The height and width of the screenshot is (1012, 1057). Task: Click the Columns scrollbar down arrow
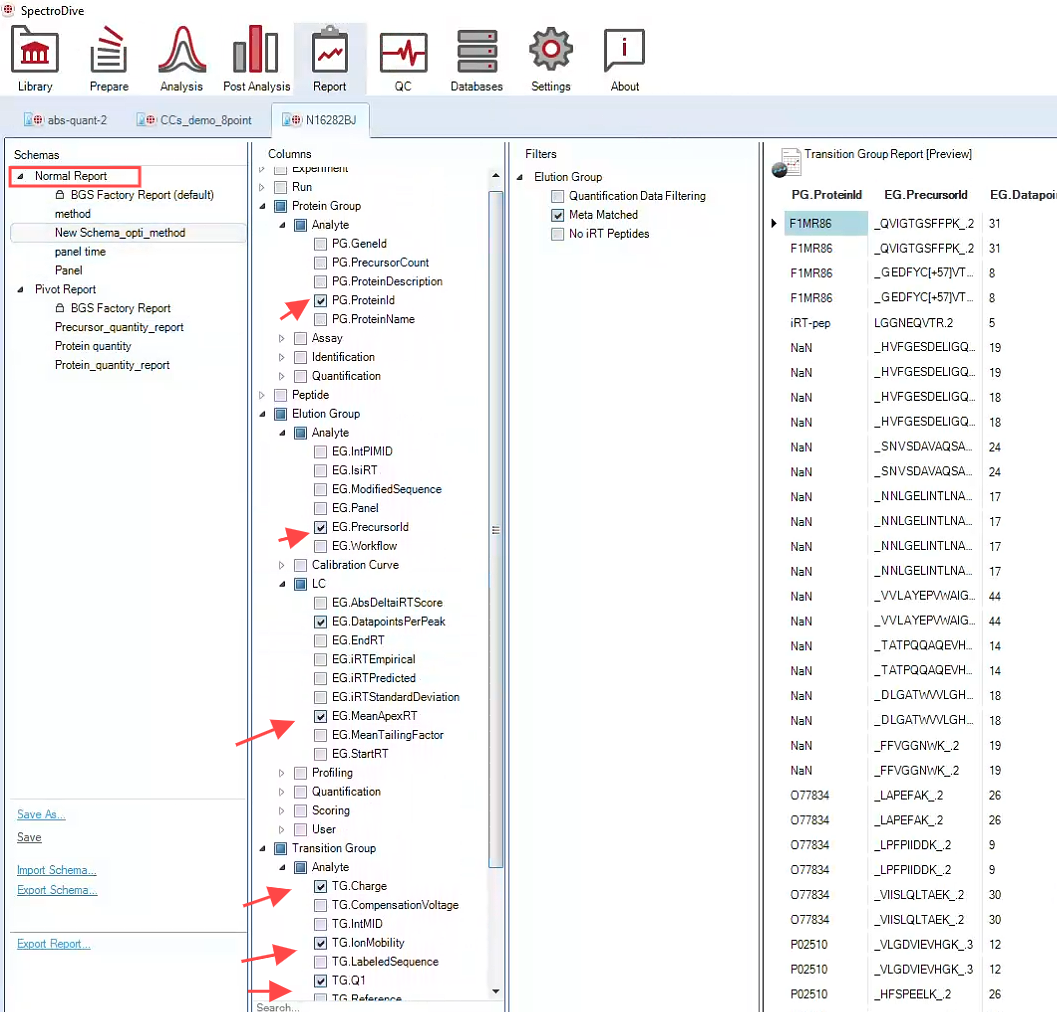tap(495, 991)
